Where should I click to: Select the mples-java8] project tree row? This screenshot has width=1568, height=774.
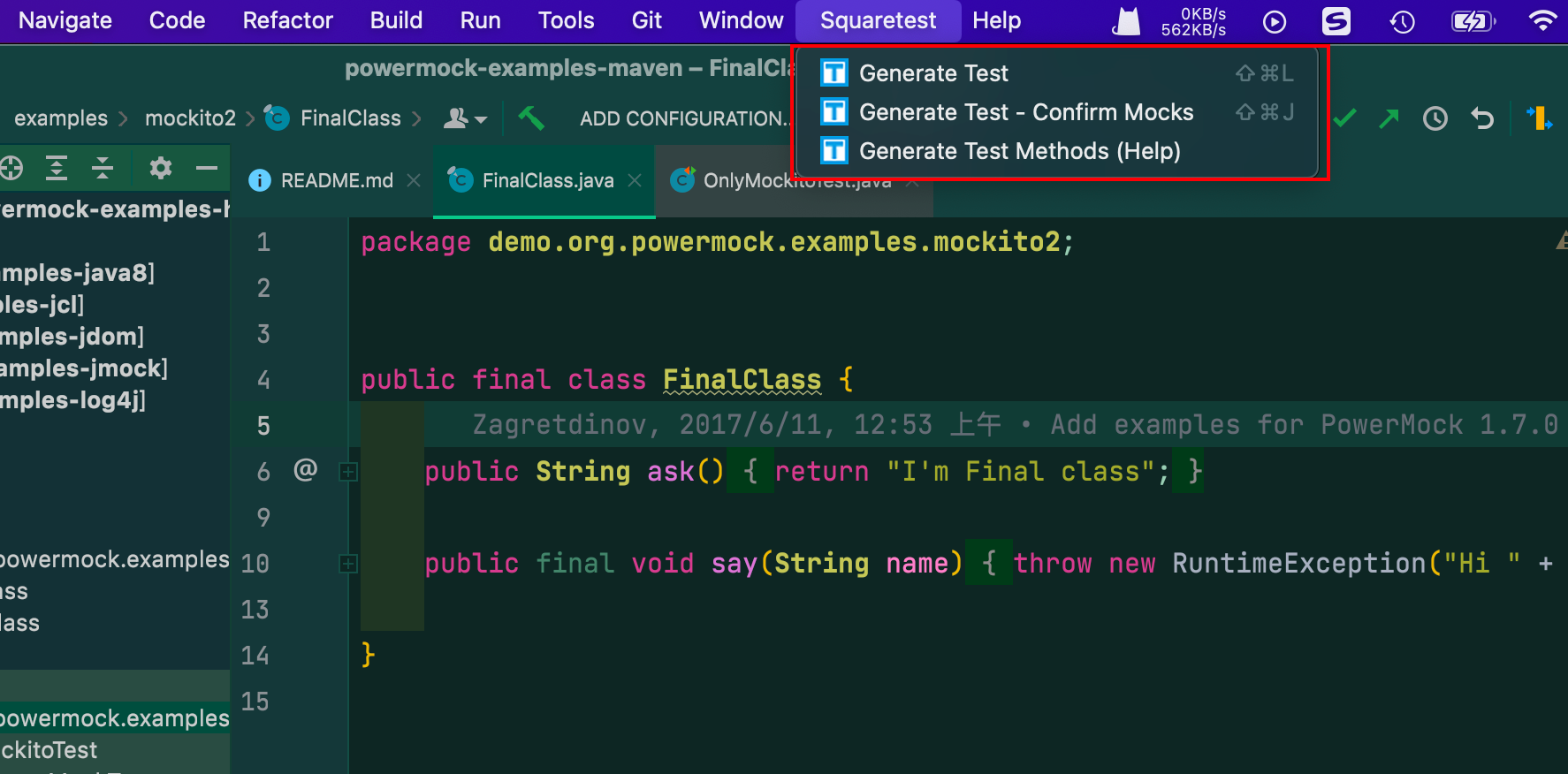tap(115, 273)
